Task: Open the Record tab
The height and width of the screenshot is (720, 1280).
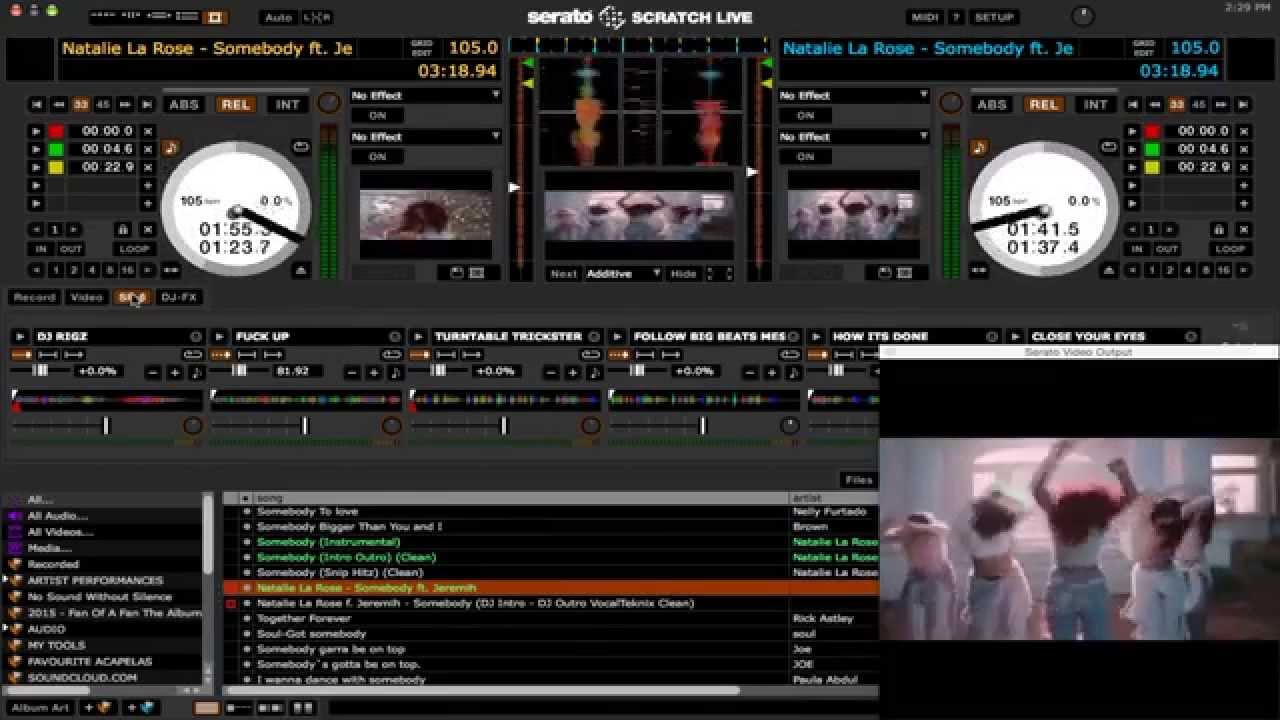Action: tap(34, 297)
